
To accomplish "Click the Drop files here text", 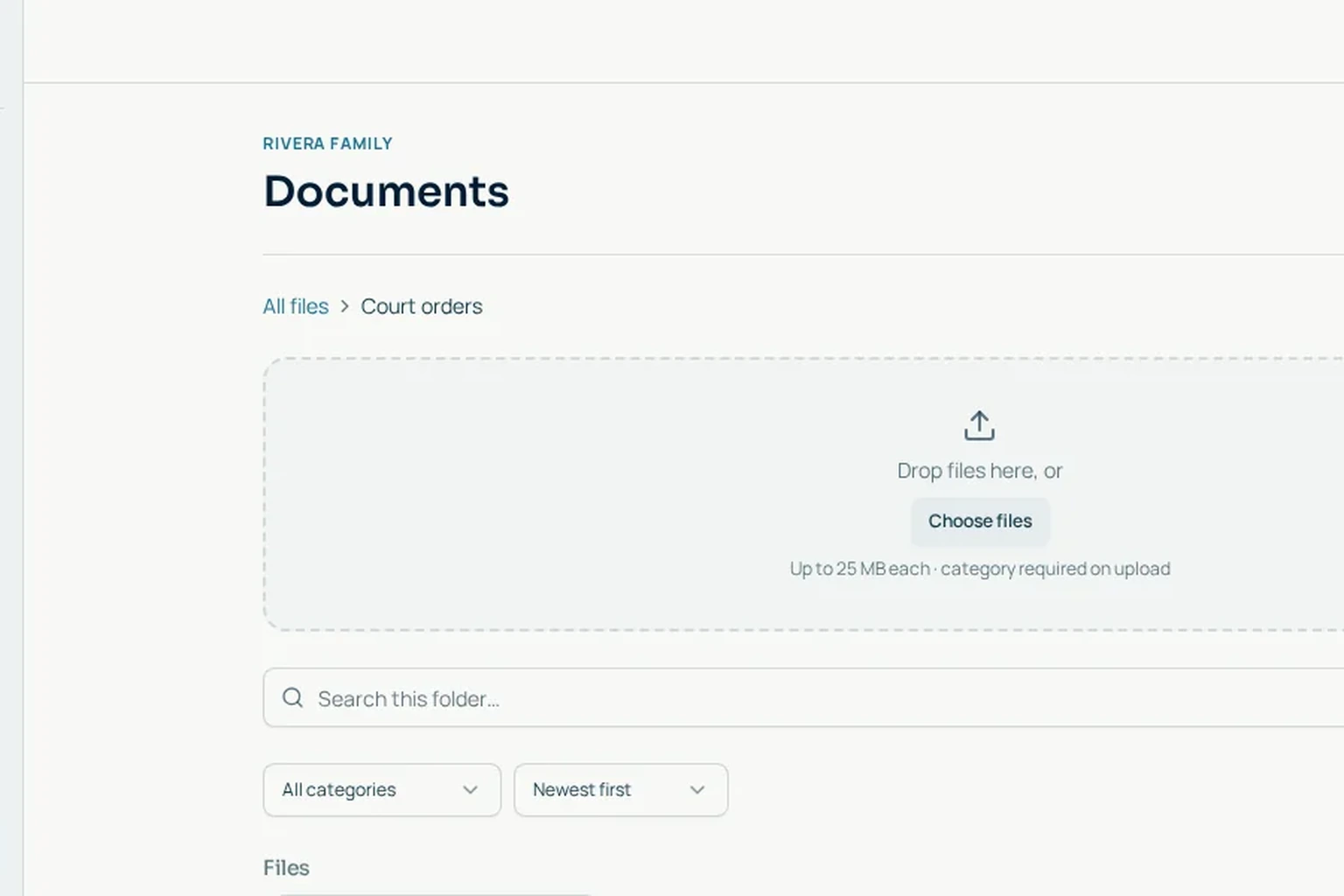I will pos(979,471).
